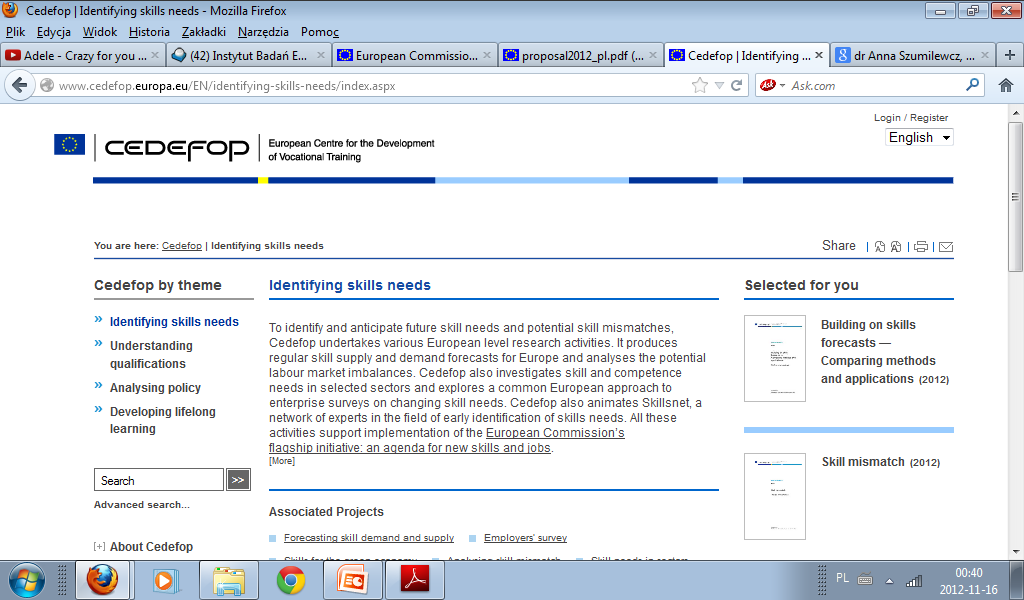Close the proposal2012_pl.pdf tab
This screenshot has width=1024, height=600.
(x=652, y=55)
